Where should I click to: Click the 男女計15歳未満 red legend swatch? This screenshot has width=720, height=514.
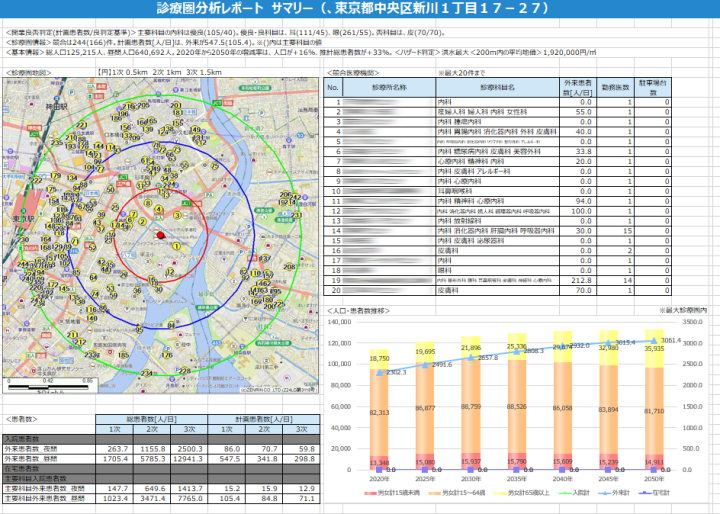(370, 493)
